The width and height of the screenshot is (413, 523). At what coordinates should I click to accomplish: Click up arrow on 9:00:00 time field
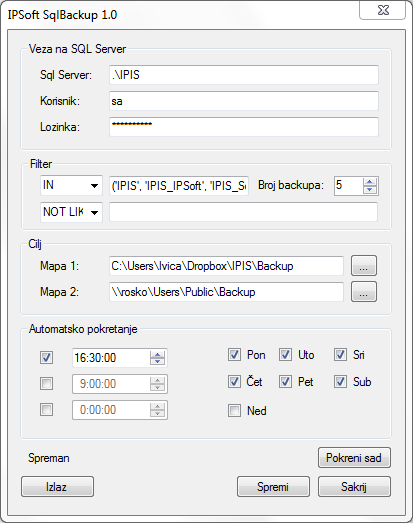(157, 380)
